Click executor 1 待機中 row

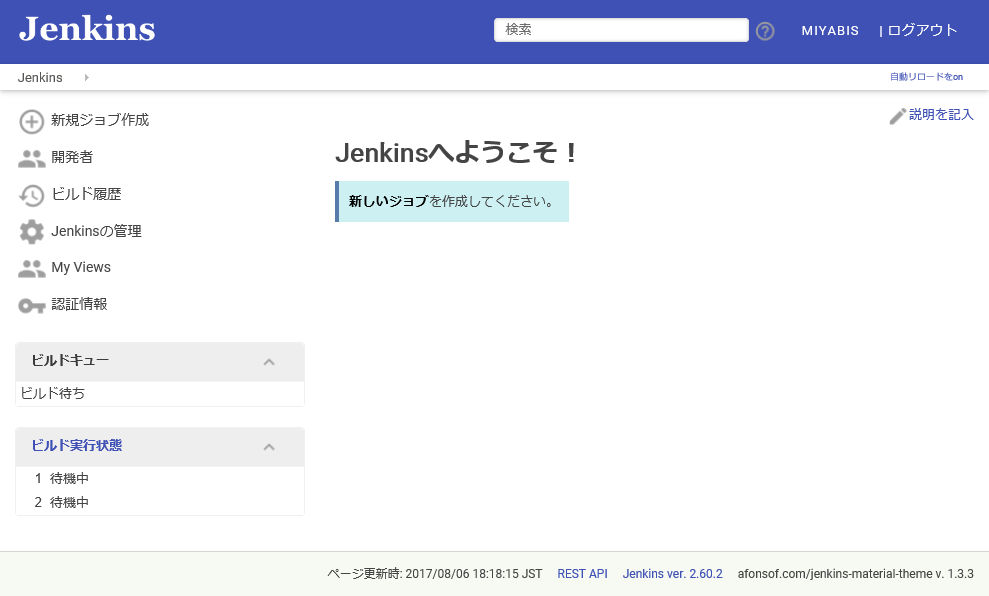tap(160, 479)
